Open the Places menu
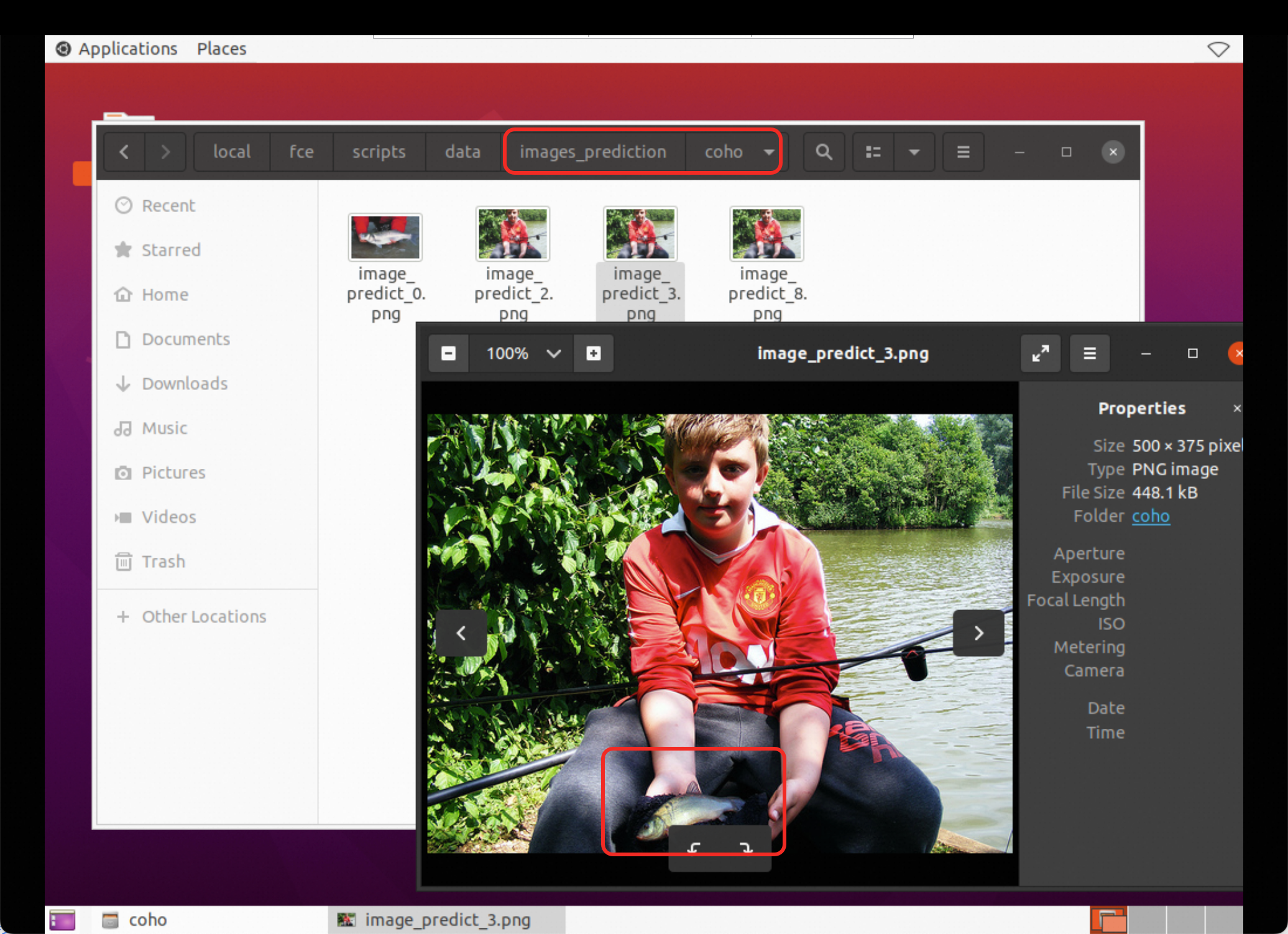This screenshot has height=934, width=1288. pos(221,49)
